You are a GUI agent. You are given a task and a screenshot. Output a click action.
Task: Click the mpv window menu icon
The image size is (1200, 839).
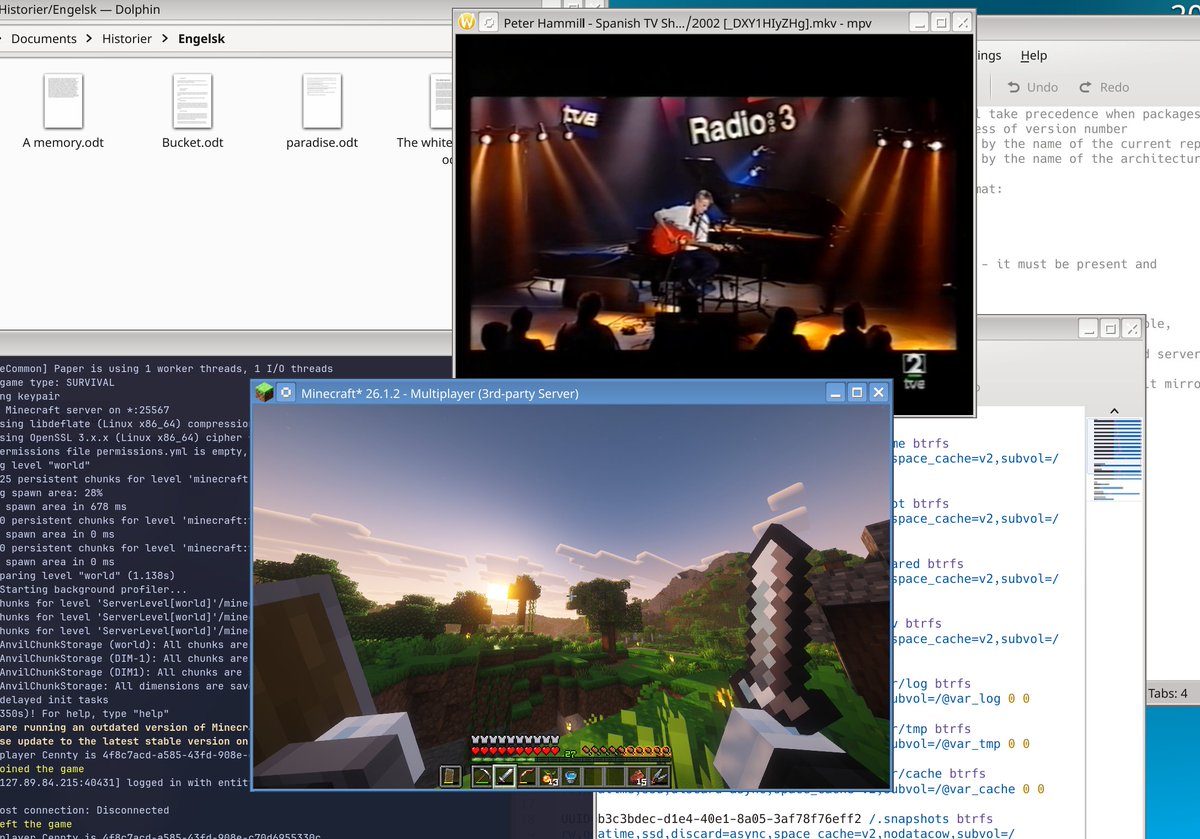(466, 22)
